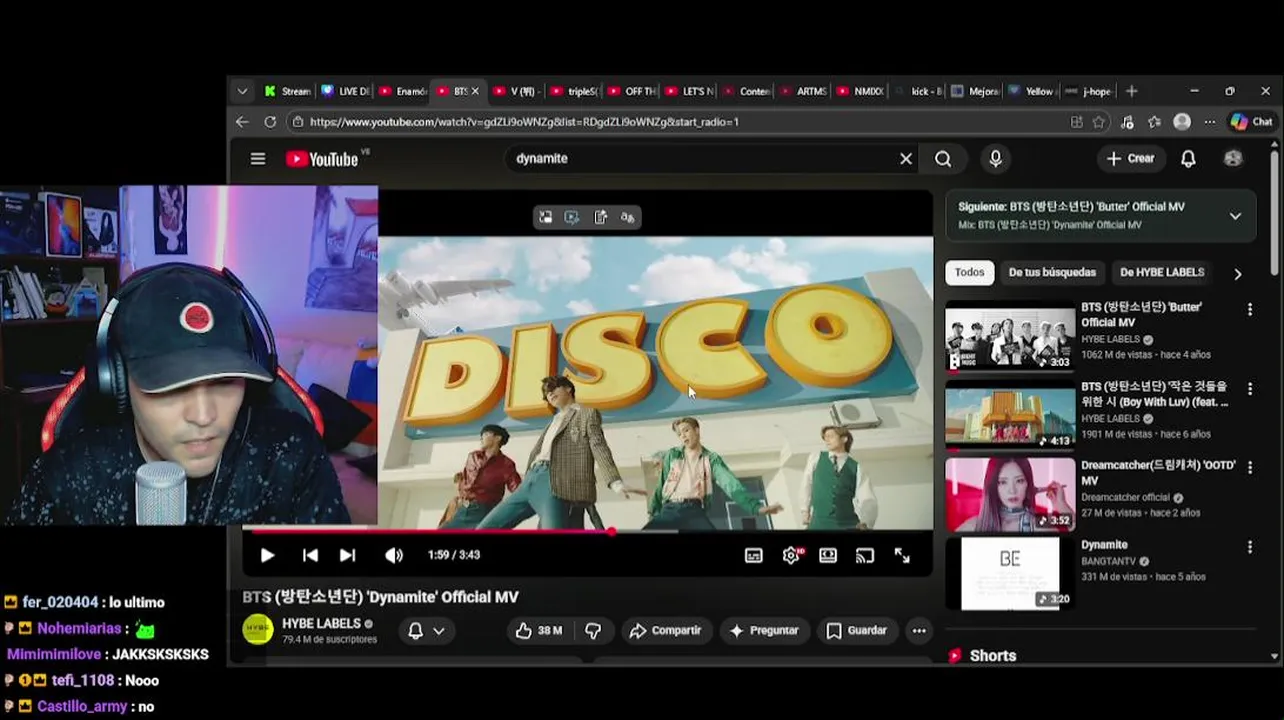Open the BANGTANTV Dynamite video thumbnail
Screen dimensions: 1284x720
pos(1010,573)
